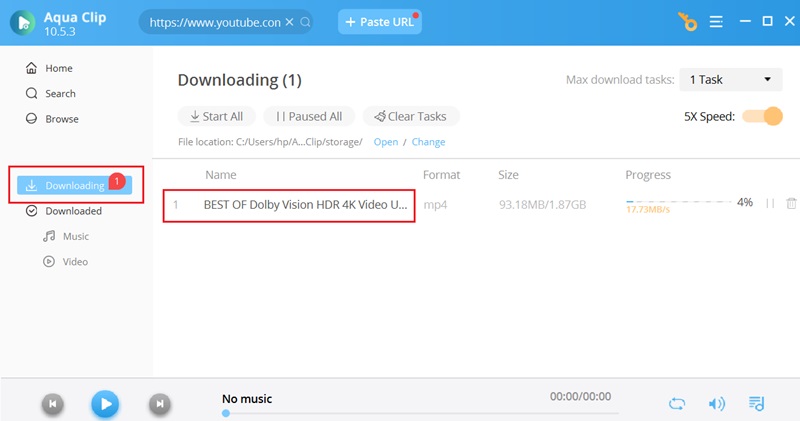The height and width of the screenshot is (421, 800).
Task: Click the Aqua Clip logo icon
Action: 22,23
